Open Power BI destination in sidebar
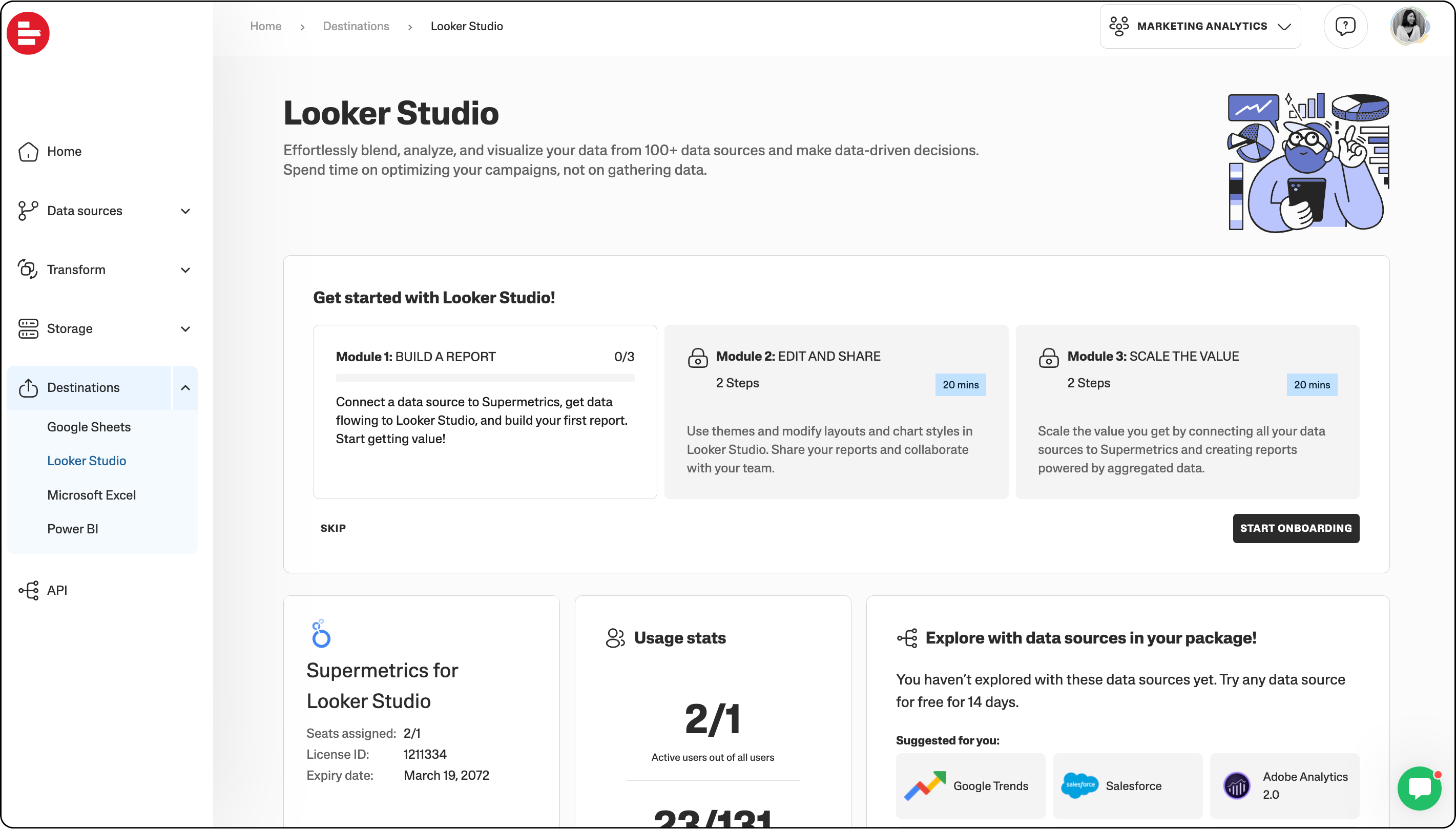The height and width of the screenshot is (829, 1456). point(72,529)
